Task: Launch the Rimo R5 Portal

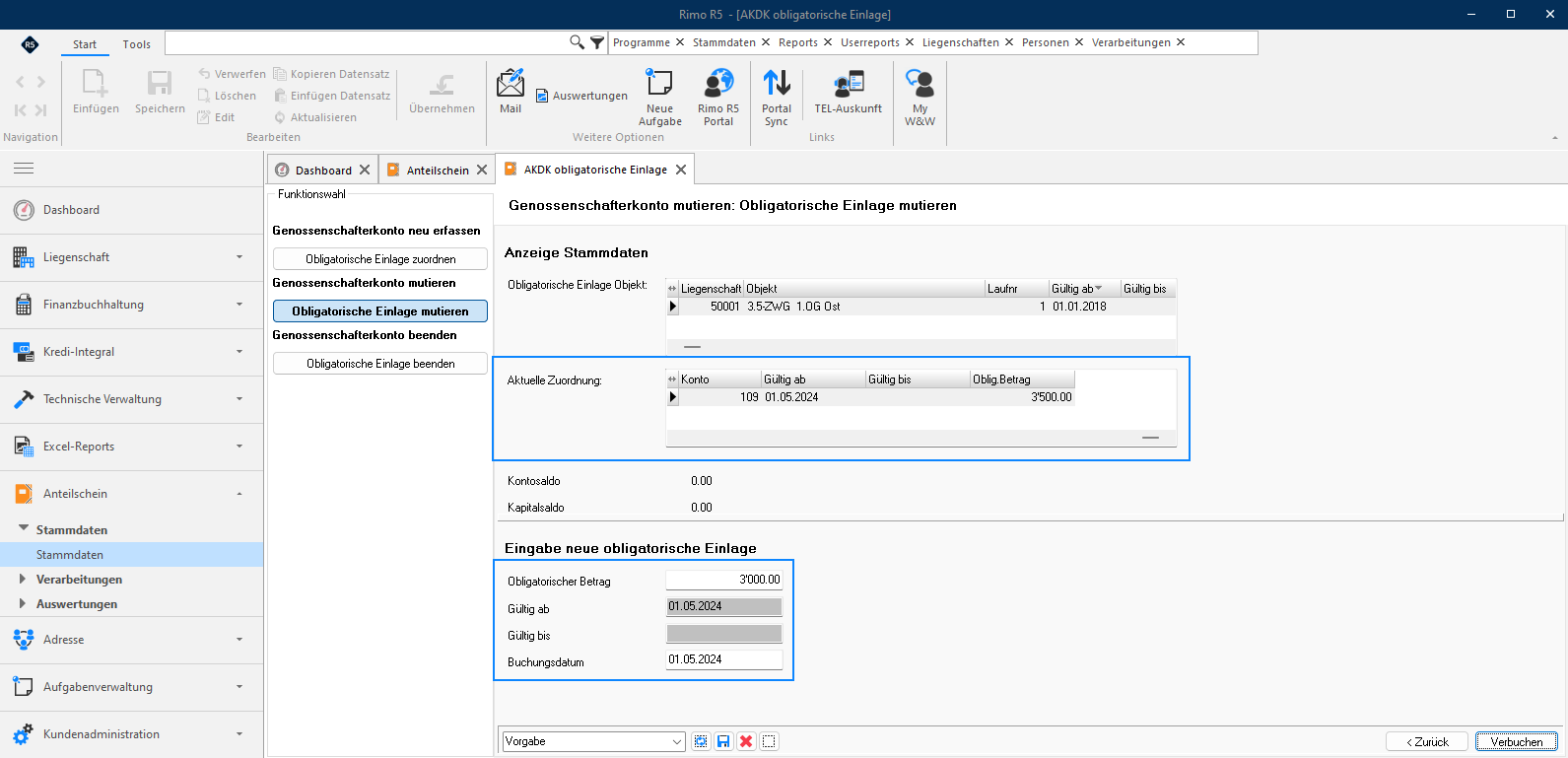Action: 718,98
